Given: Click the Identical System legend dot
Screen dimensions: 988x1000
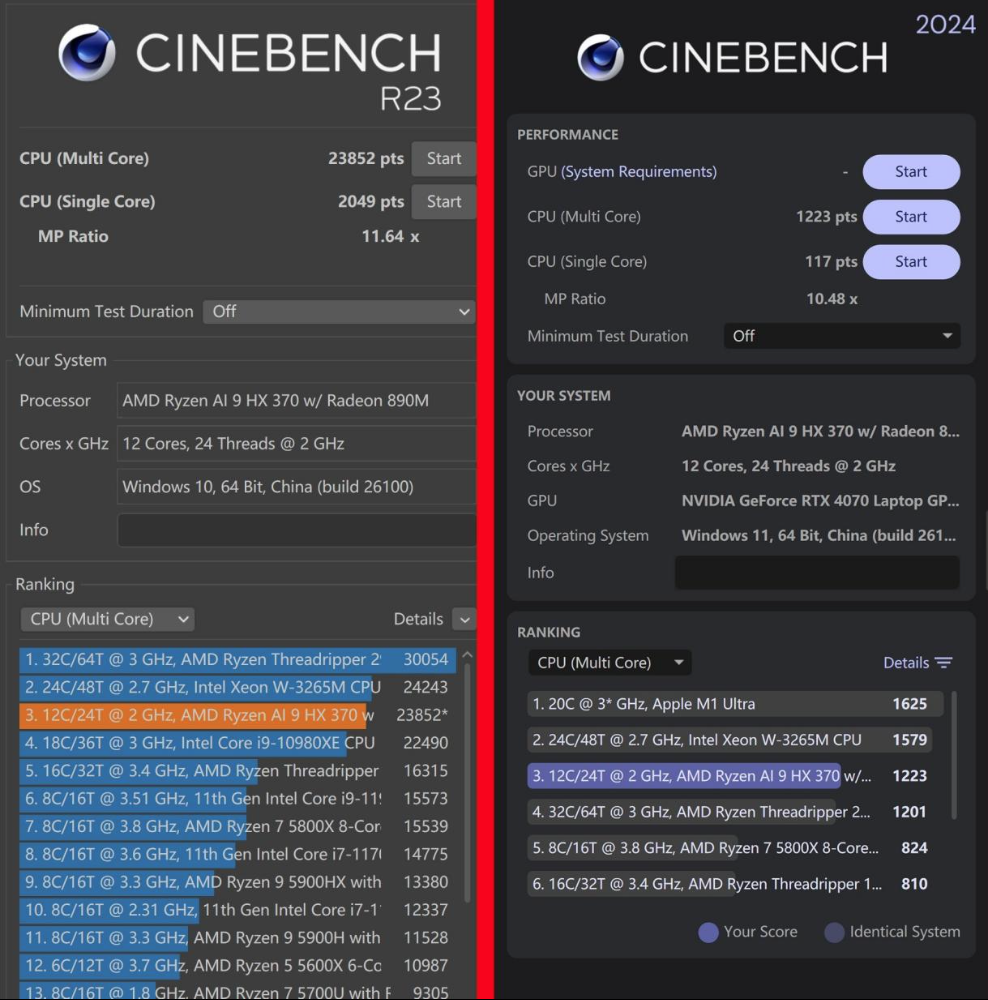Looking at the screenshot, I should [834, 932].
